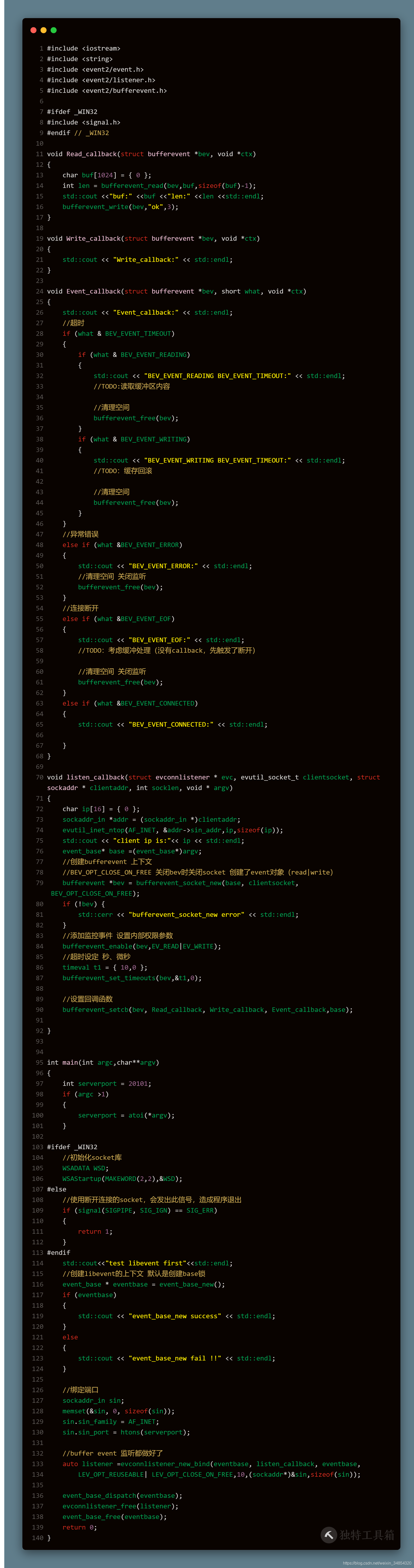The width and height of the screenshot is (414, 1568).
Task: Click the "event_base_new fail !!" cout line
Action: pos(177,1359)
